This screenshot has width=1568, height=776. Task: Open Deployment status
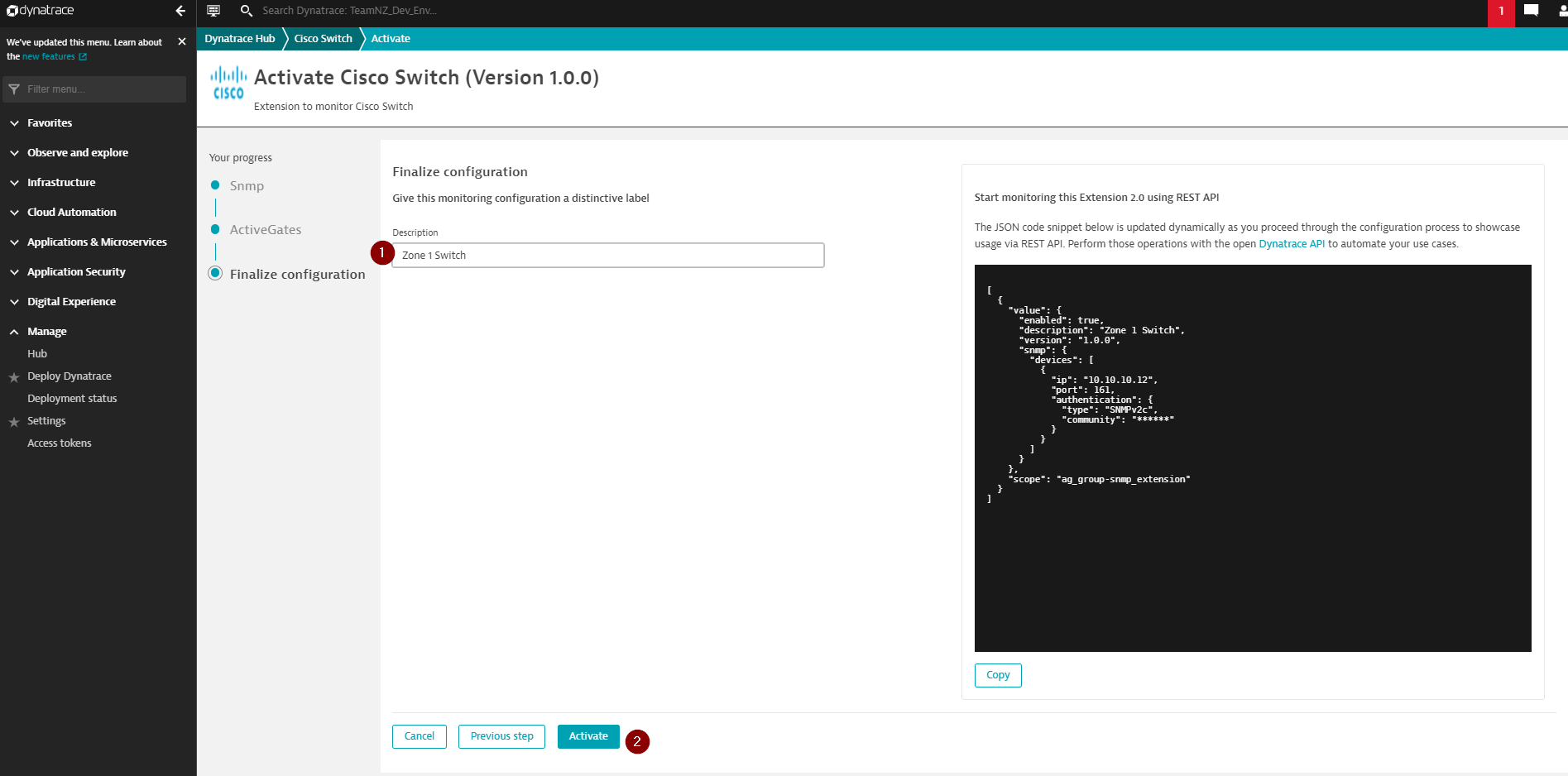(x=72, y=398)
